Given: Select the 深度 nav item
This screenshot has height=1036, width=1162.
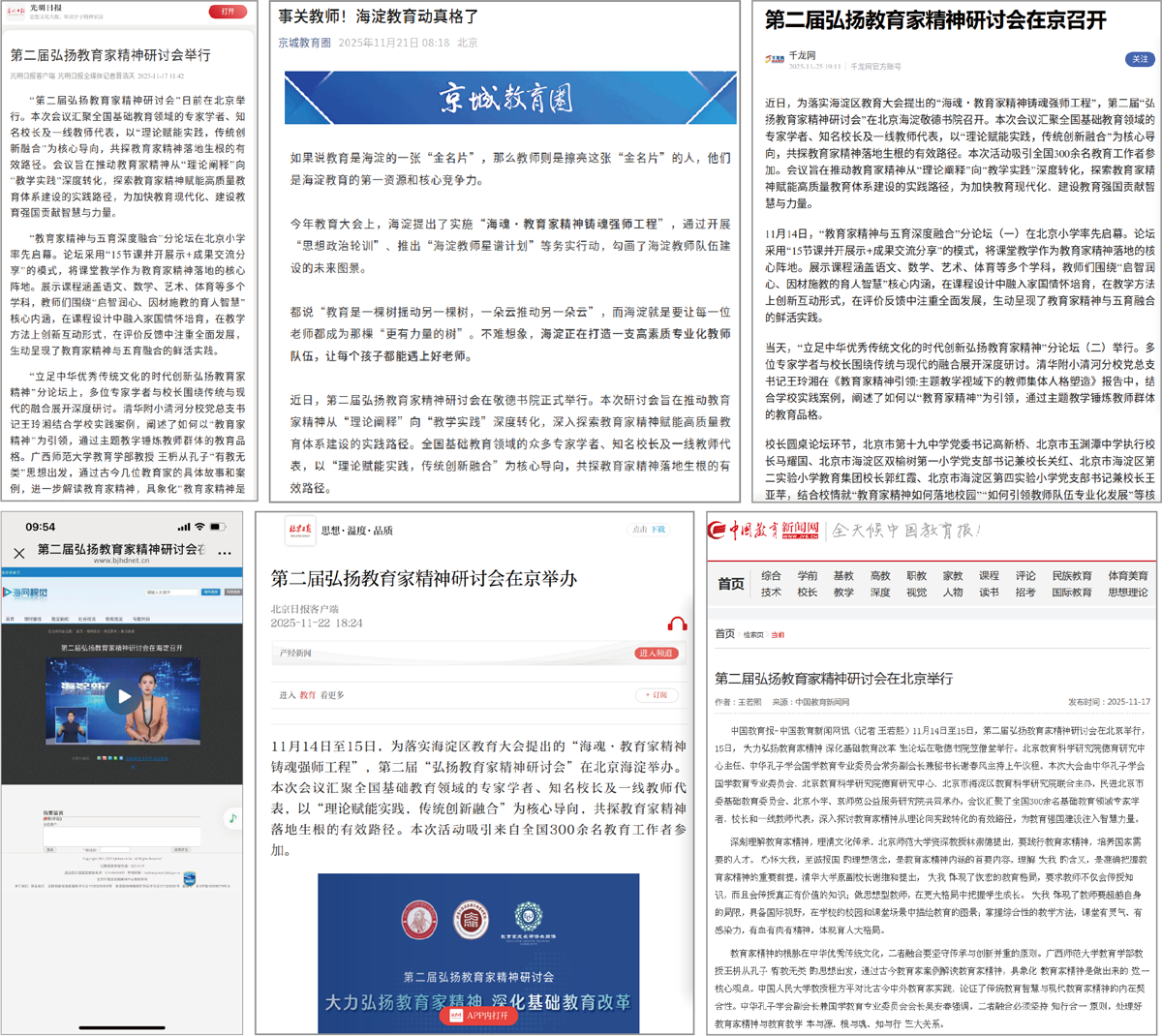Looking at the screenshot, I should [x=880, y=593].
